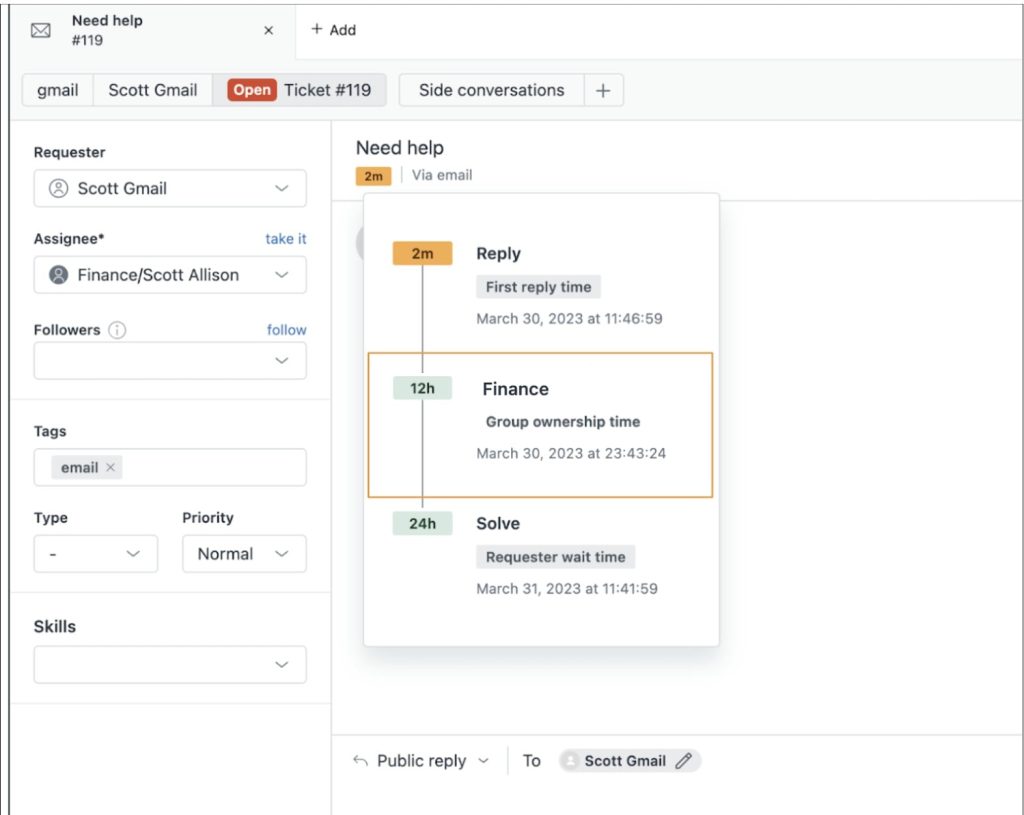Click the user avatar icon in Requester field
1024x815 pixels.
point(58,188)
